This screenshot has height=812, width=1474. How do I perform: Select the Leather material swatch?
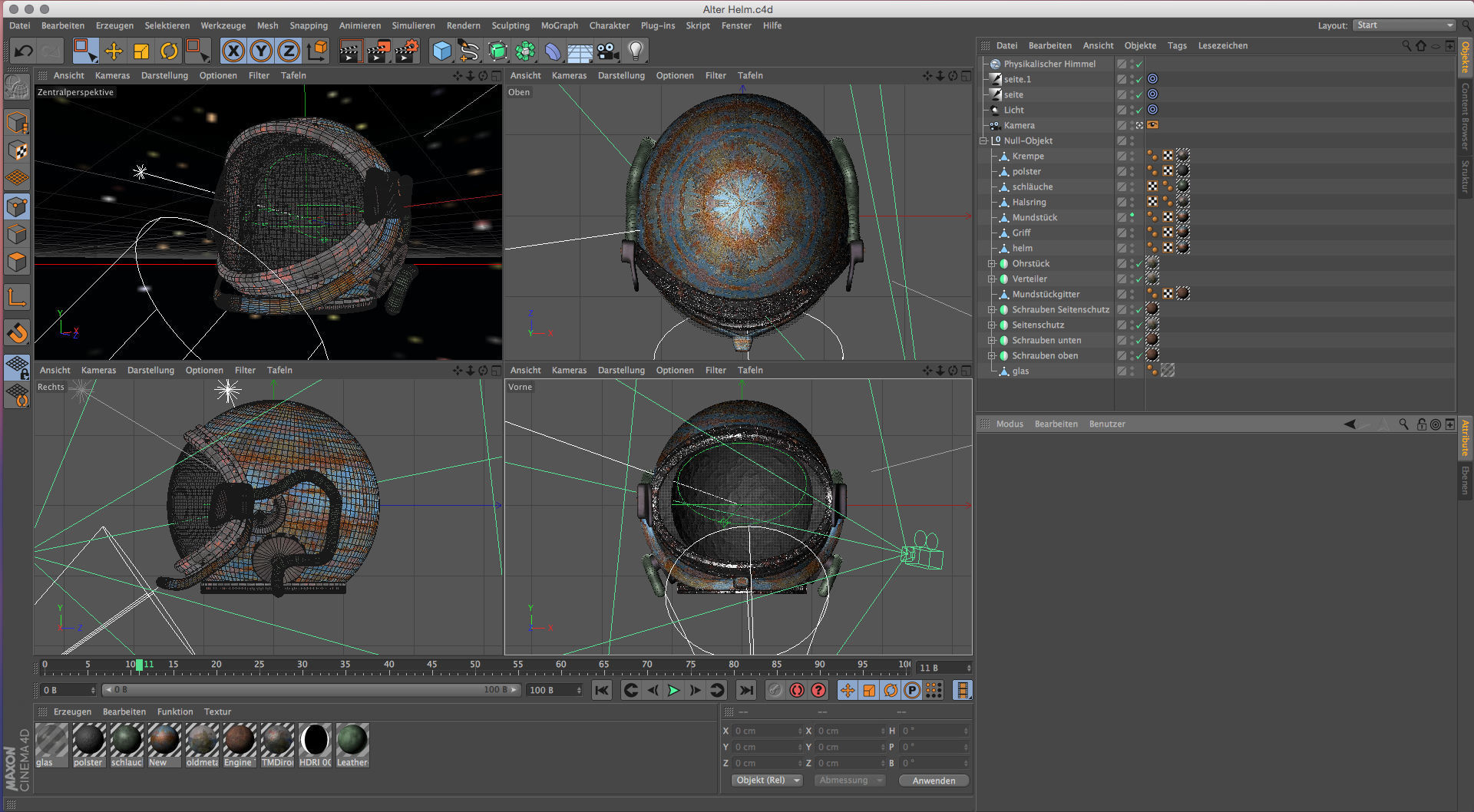[x=352, y=744]
